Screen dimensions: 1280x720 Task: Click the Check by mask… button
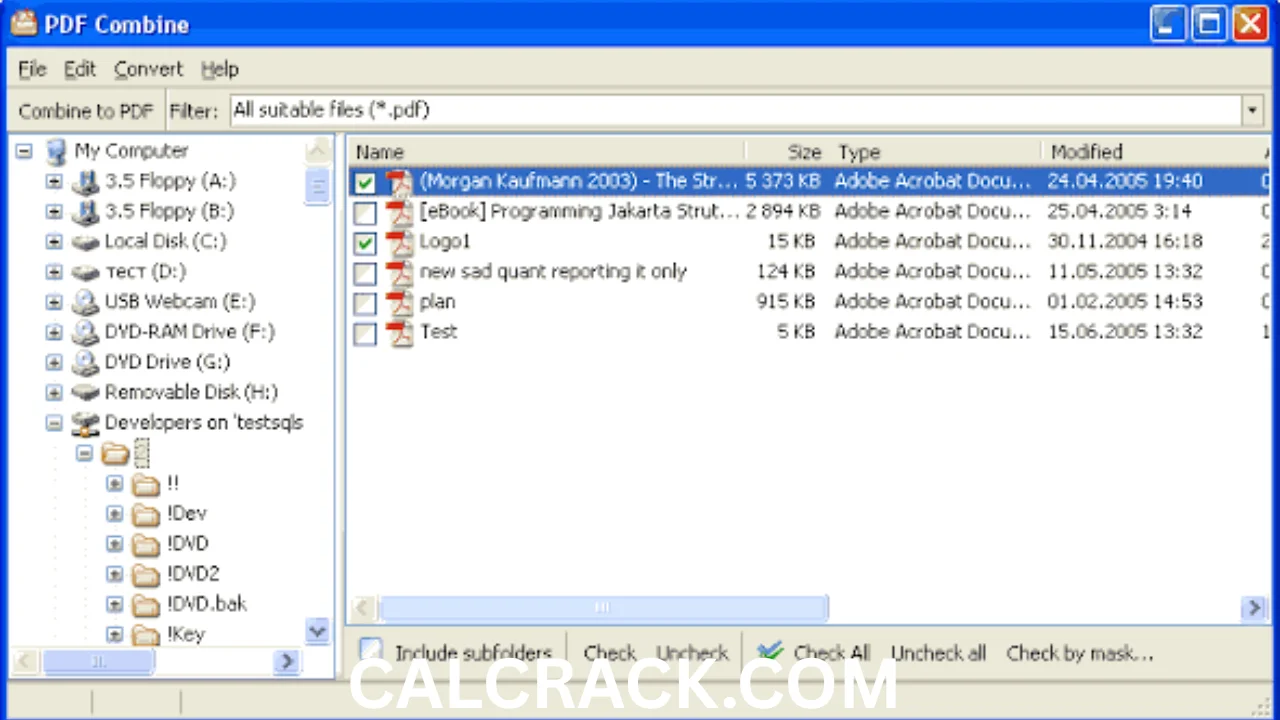click(1080, 653)
